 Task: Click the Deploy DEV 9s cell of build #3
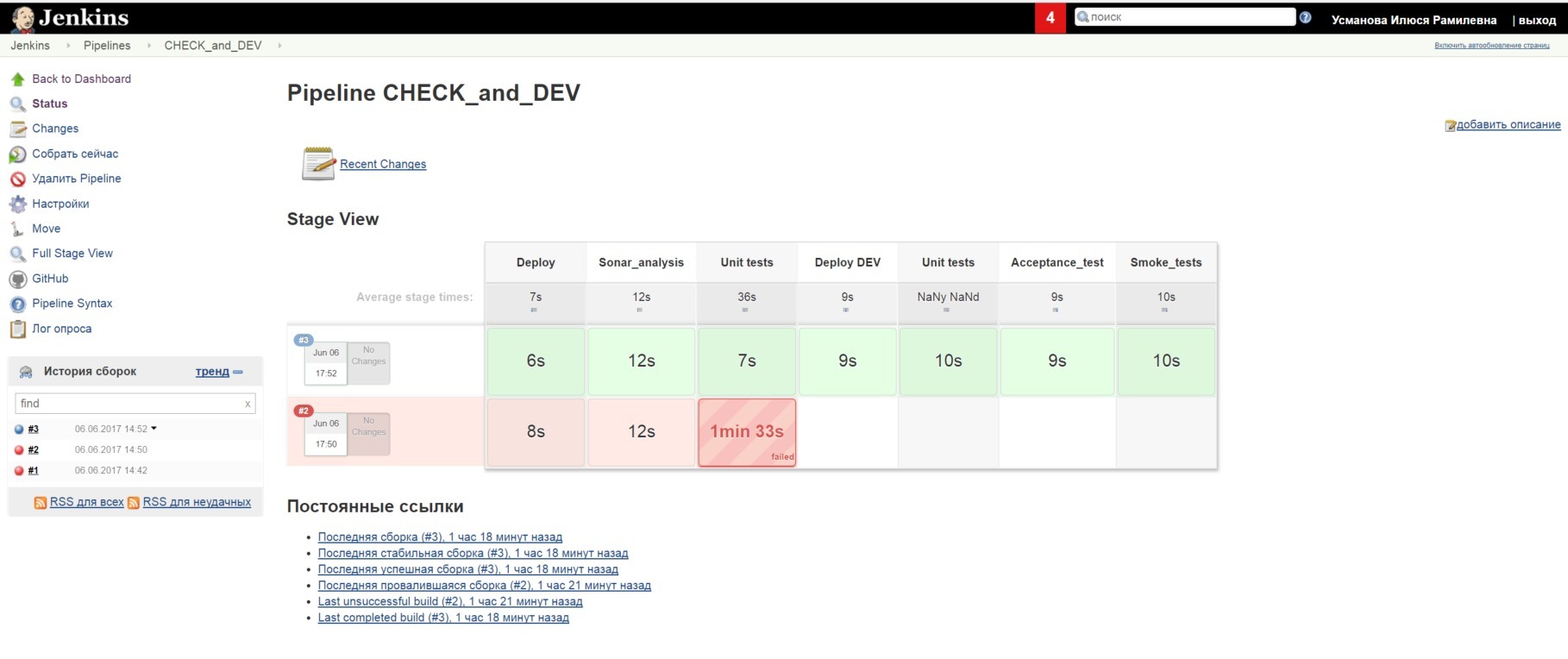tap(848, 361)
